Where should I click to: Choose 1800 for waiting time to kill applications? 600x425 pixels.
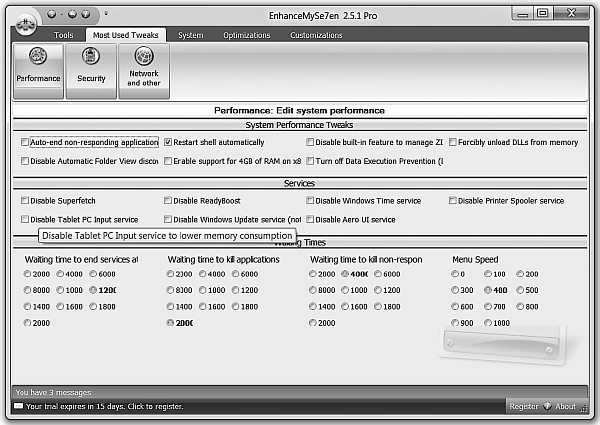point(236,306)
